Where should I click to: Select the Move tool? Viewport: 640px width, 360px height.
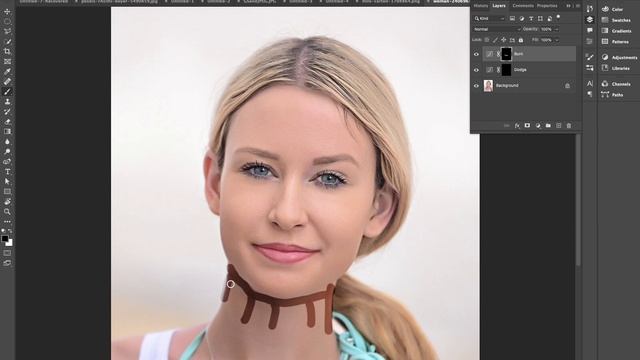point(7,11)
